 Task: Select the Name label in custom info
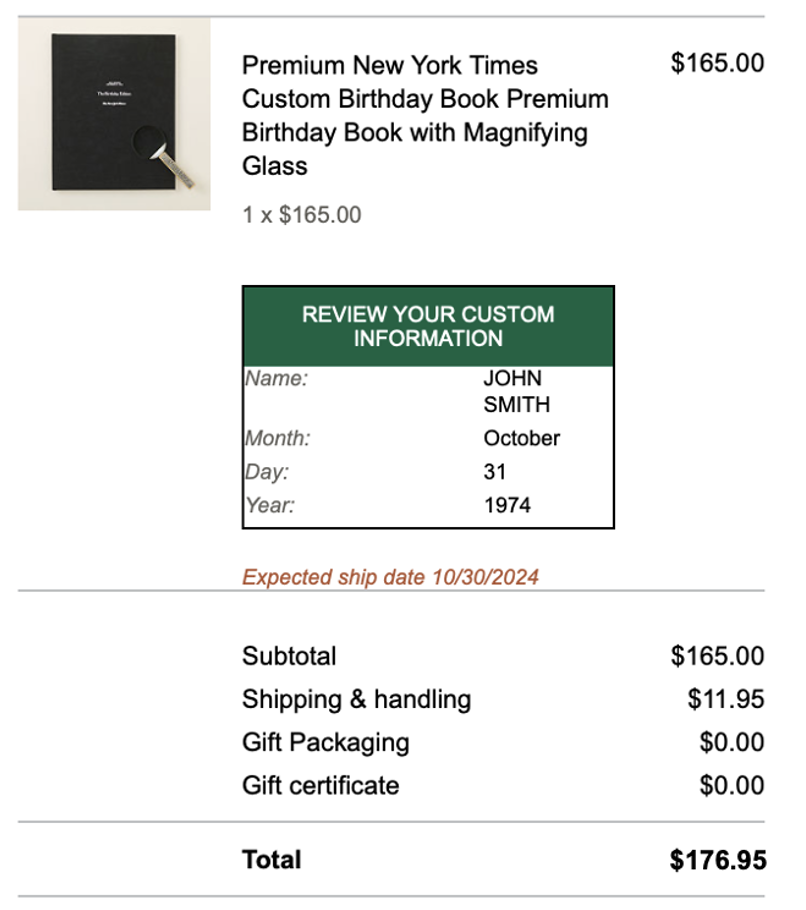coord(276,378)
